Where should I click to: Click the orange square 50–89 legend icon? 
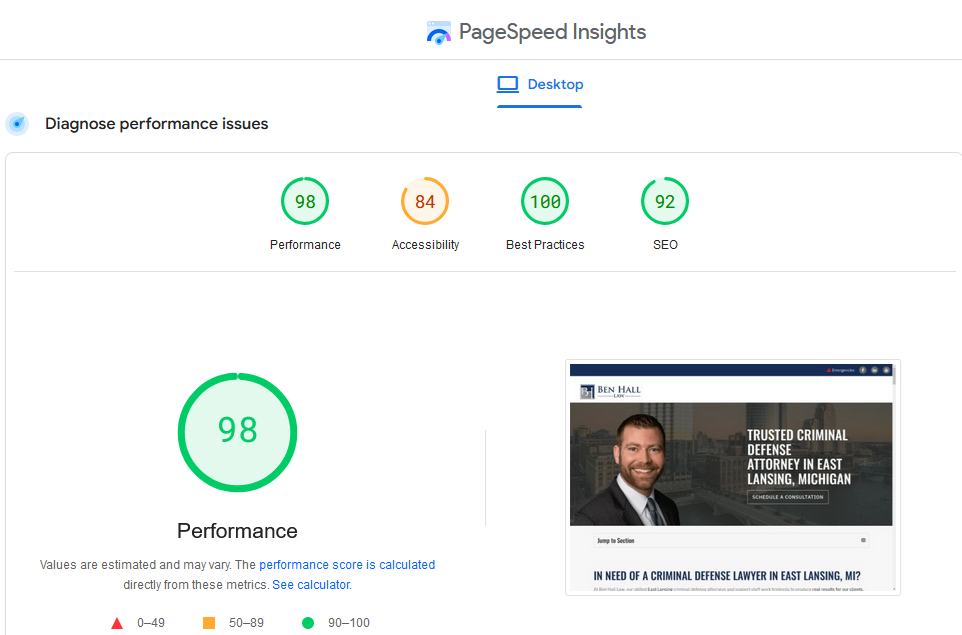[x=208, y=622]
